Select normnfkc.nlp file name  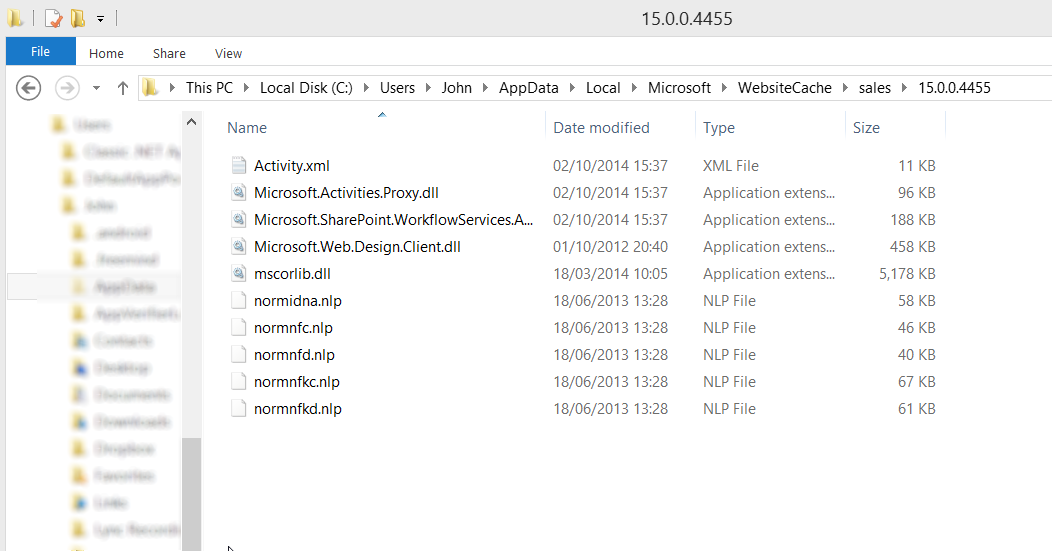coord(297,382)
